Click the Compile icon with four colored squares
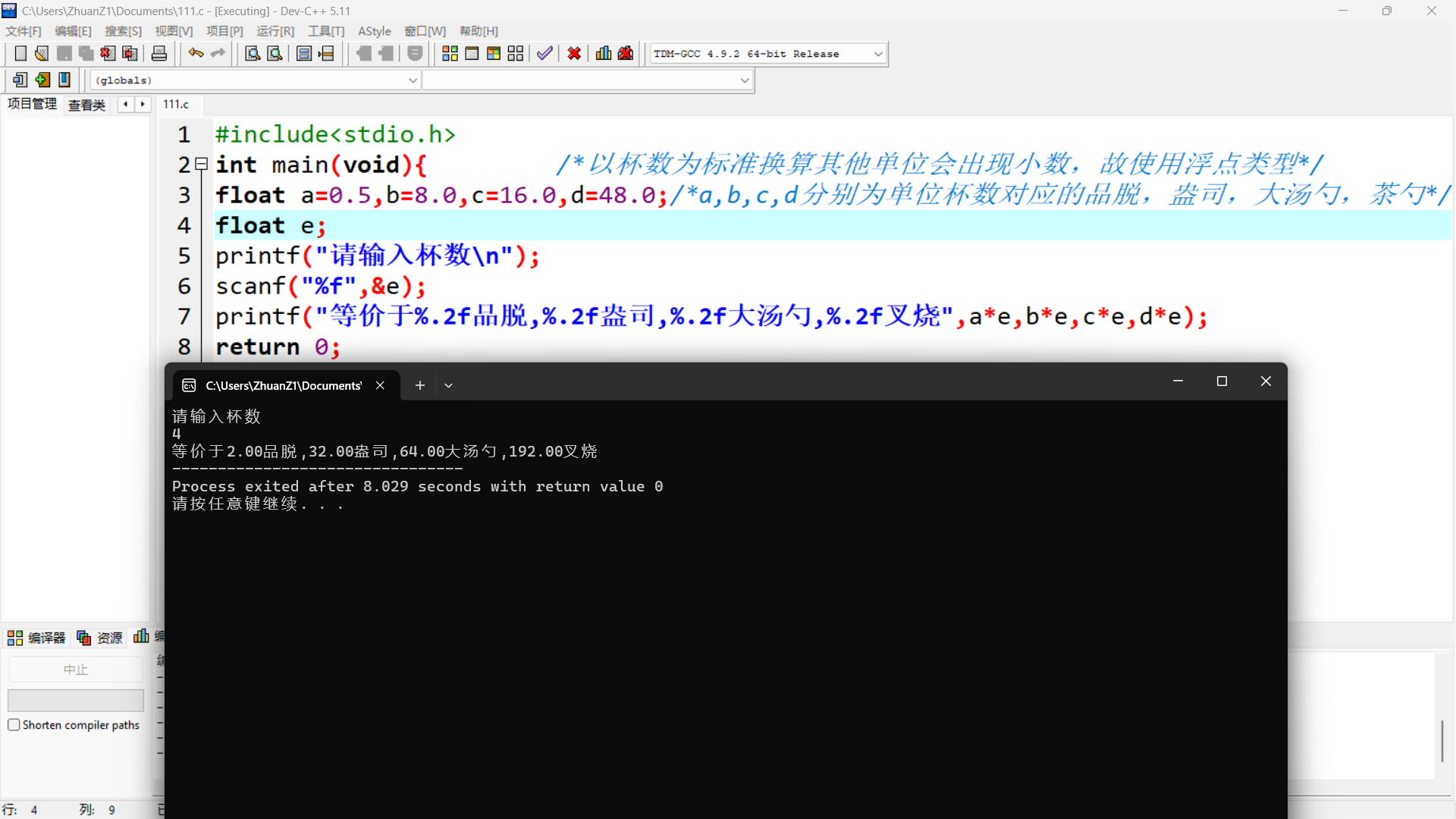 point(450,54)
